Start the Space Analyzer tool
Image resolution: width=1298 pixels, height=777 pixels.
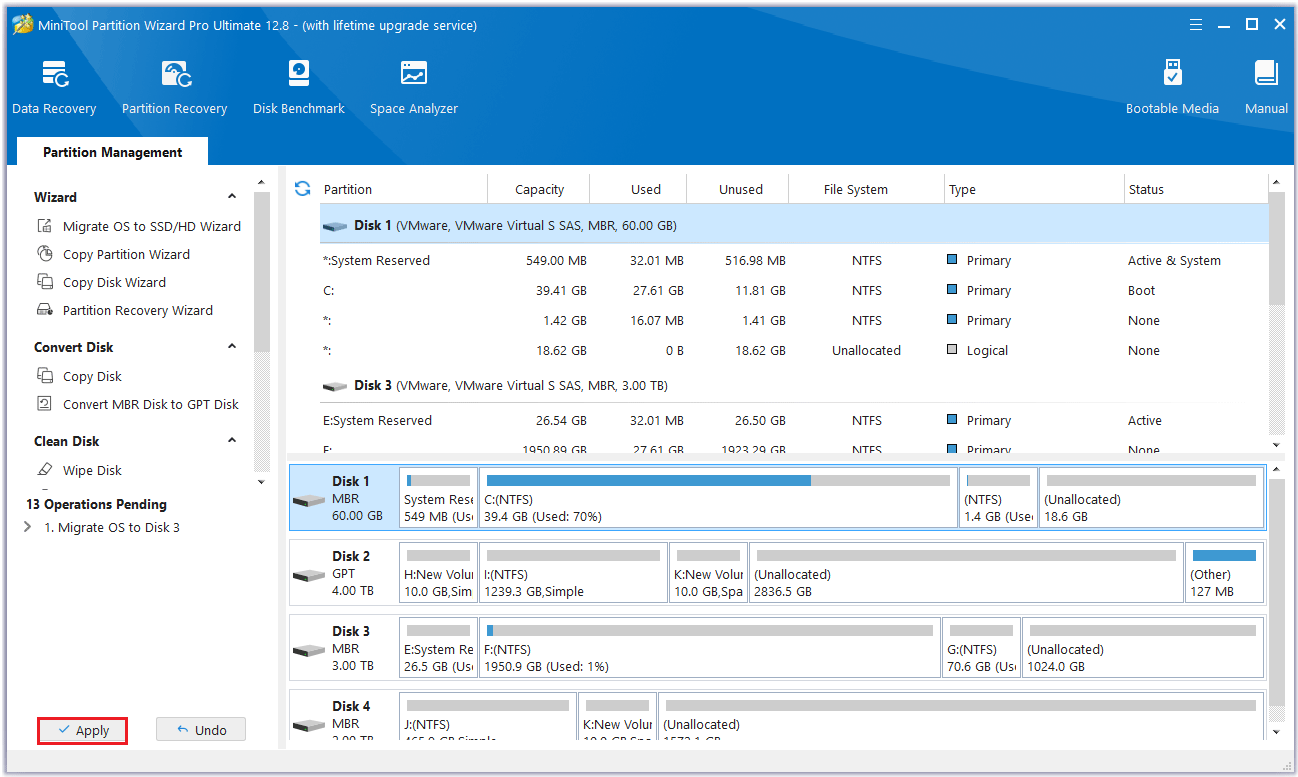pos(413,88)
